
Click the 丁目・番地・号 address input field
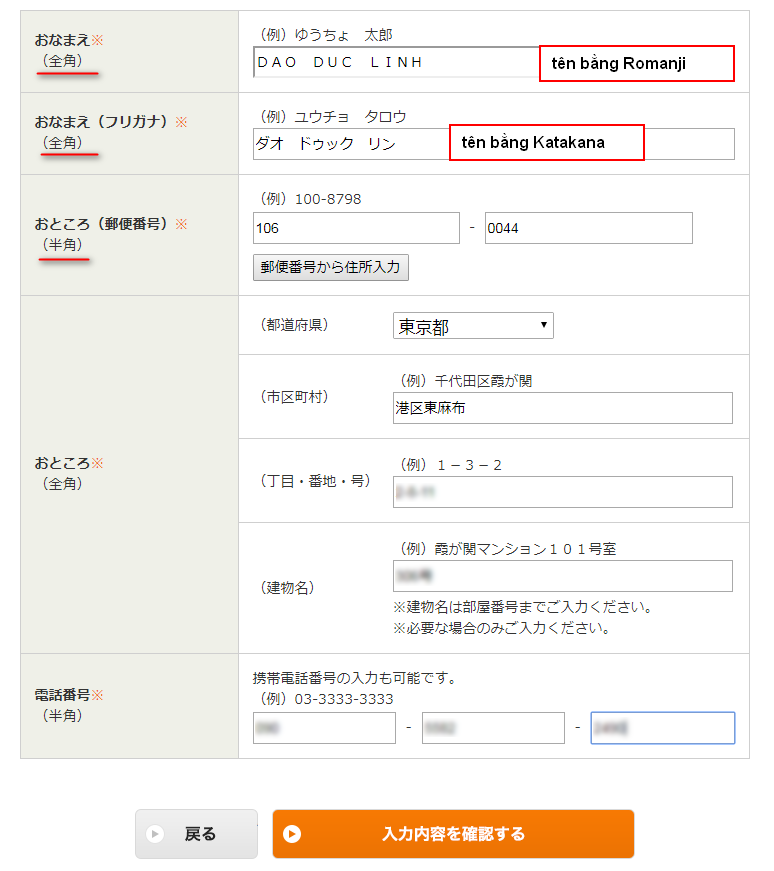click(x=562, y=492)
